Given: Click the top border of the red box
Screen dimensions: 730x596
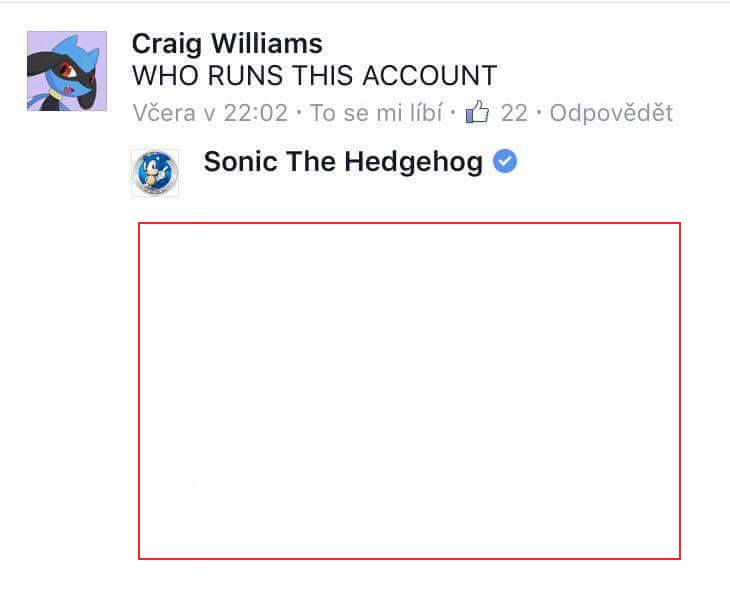Looking at the screenshot, I should [409, 223].
